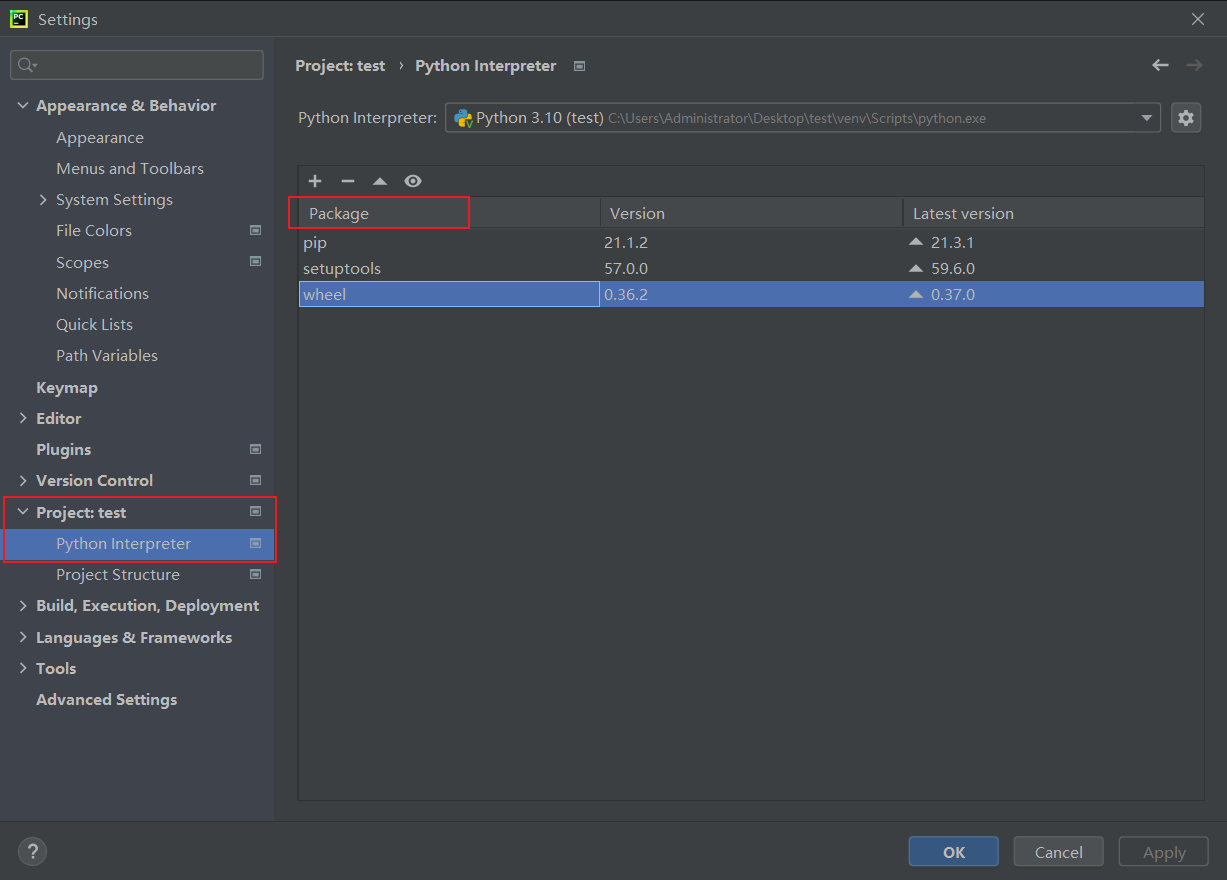Image resolution: width=1227 pixels, height=880 pixels.
Task: Click project icon next to Project: test
Action: point(255,511)
